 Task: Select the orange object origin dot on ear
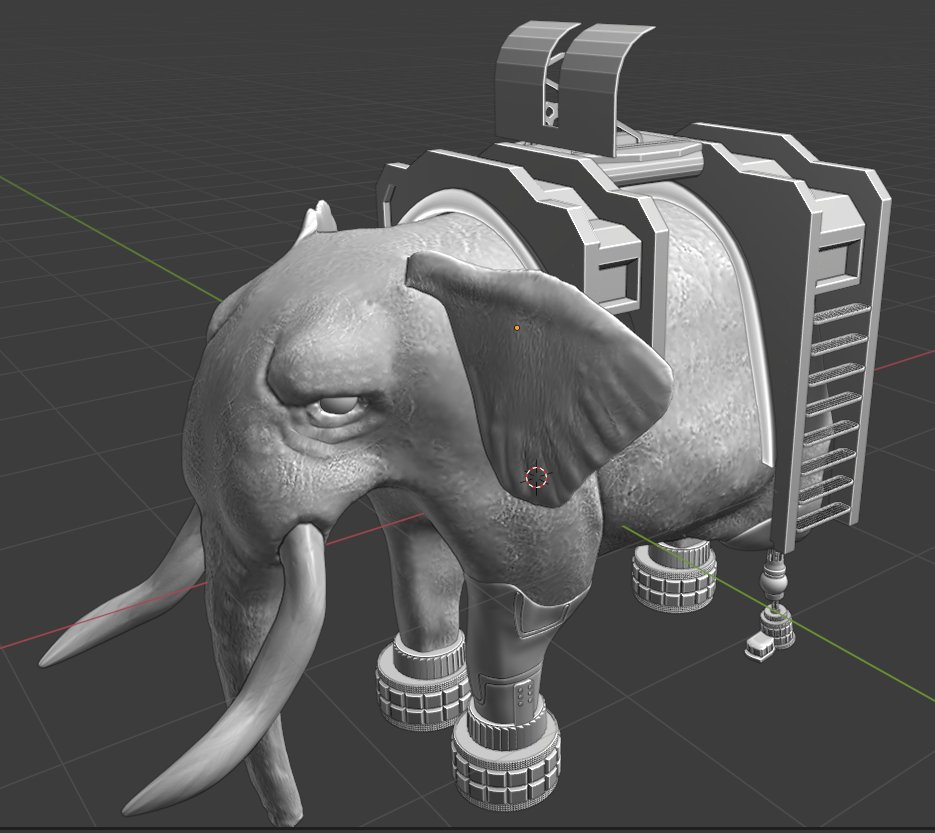click(517, 327)
